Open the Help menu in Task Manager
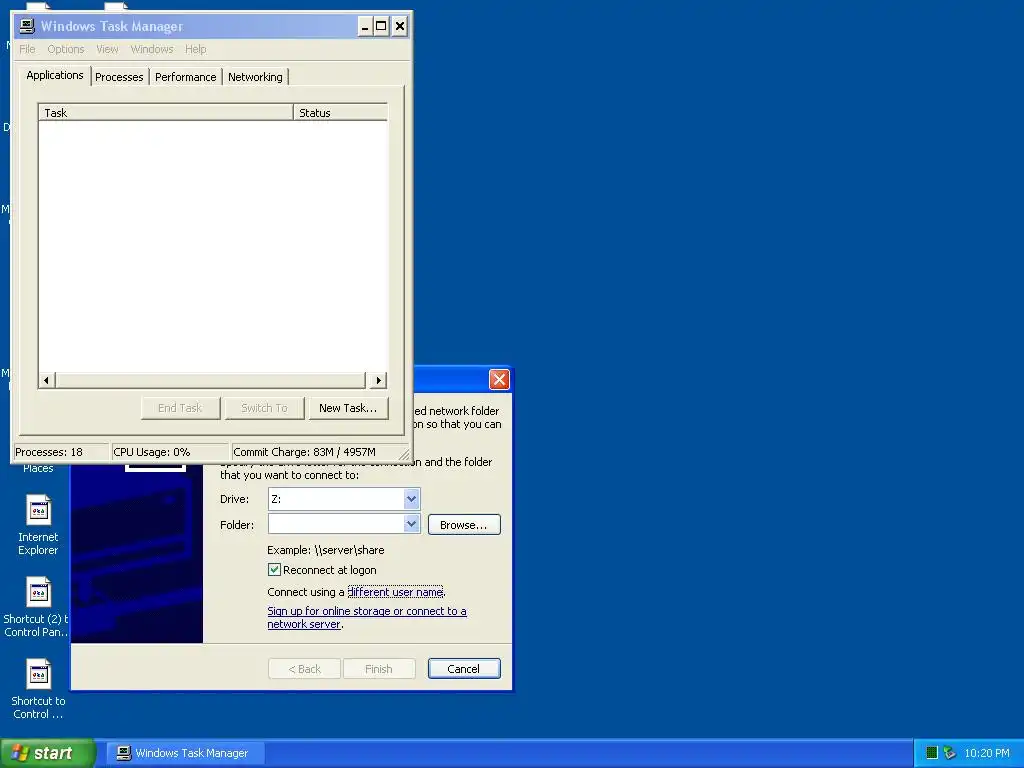Viewport: 1024px width, 768px height. (x=195, y=49)
